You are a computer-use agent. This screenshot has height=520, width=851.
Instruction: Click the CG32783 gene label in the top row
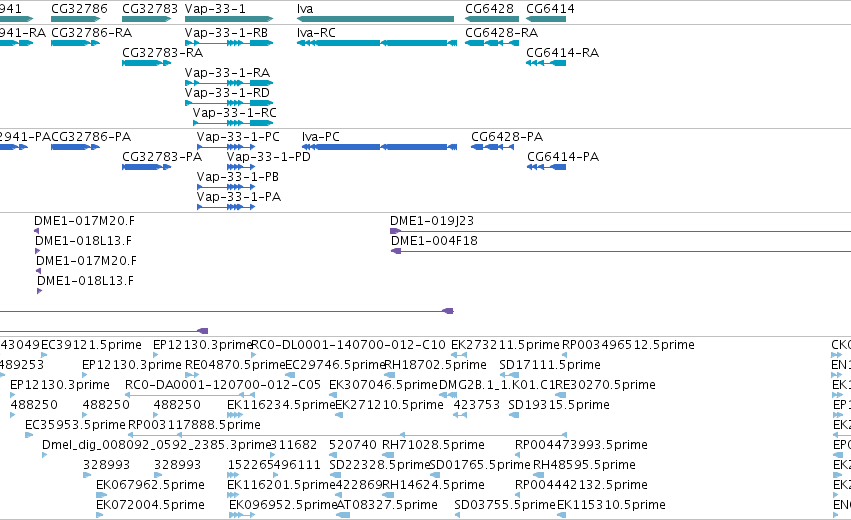click(150, 9)
